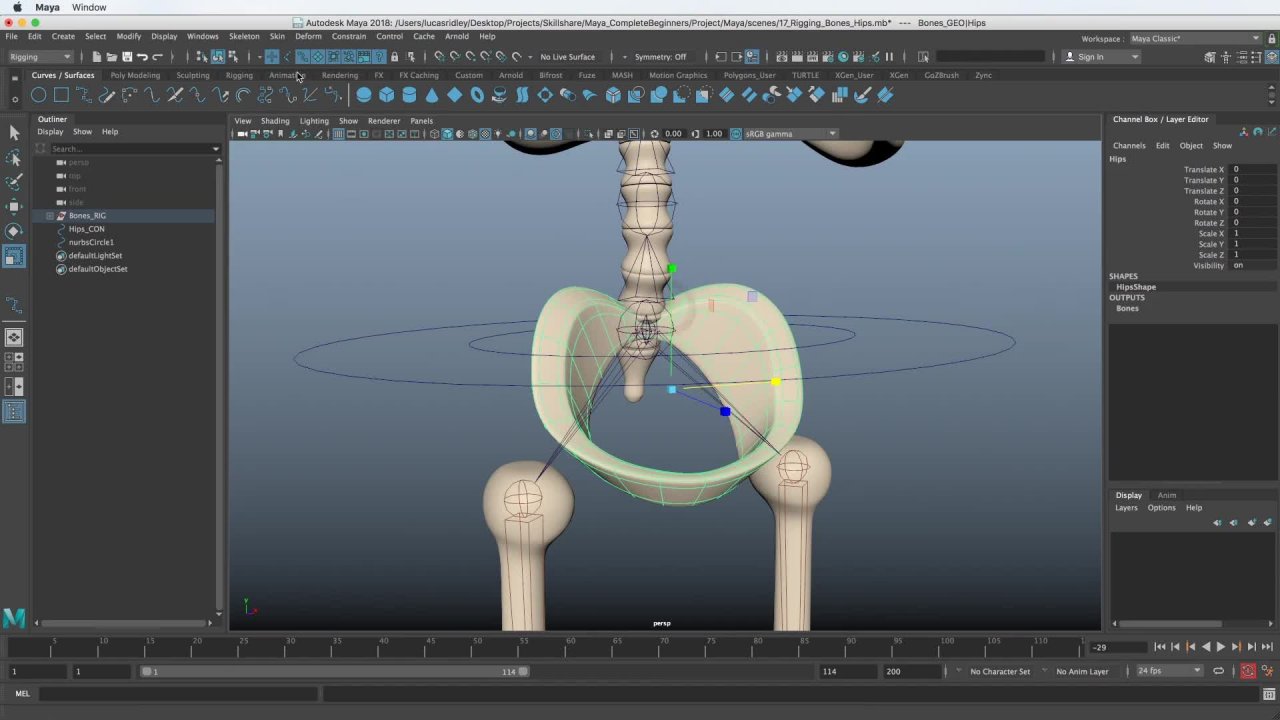The width and height of the screenshot is (1280, 720).
Task: Click the NURBS square shelf icon
Action: point(61,95)
